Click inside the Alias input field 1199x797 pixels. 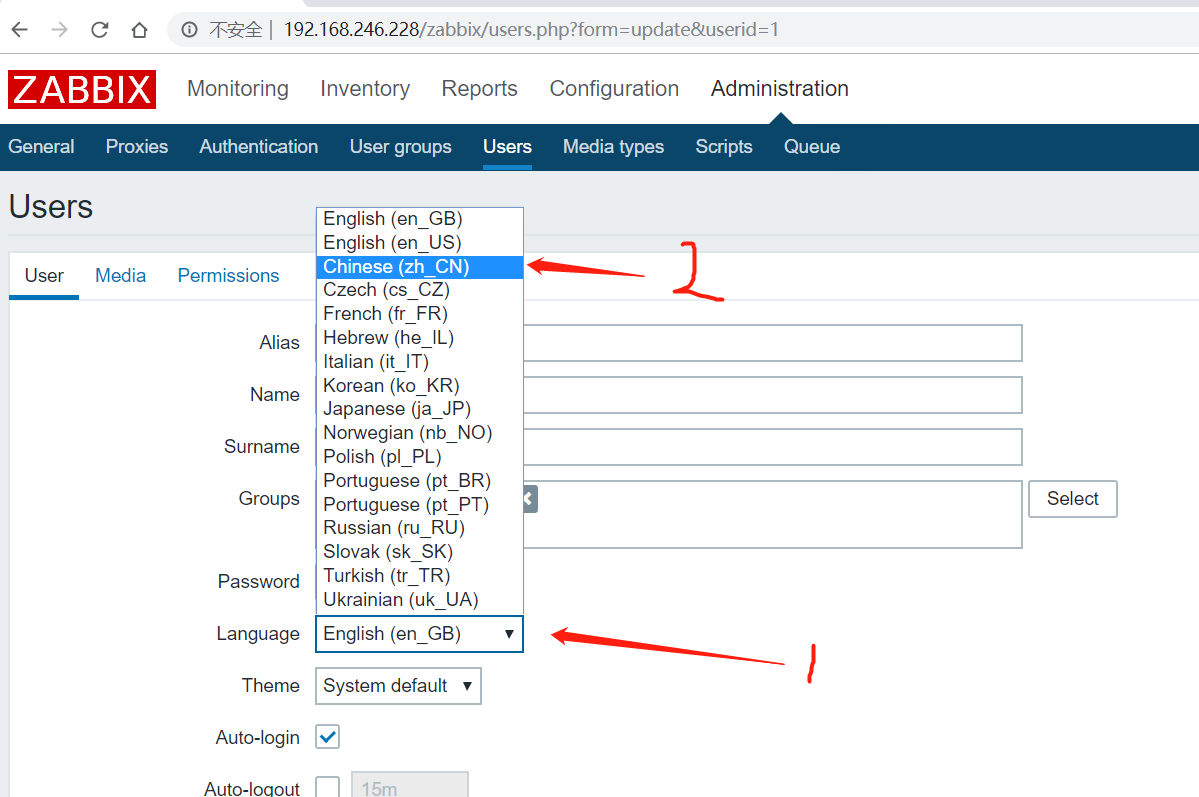(x=772, y=343)
